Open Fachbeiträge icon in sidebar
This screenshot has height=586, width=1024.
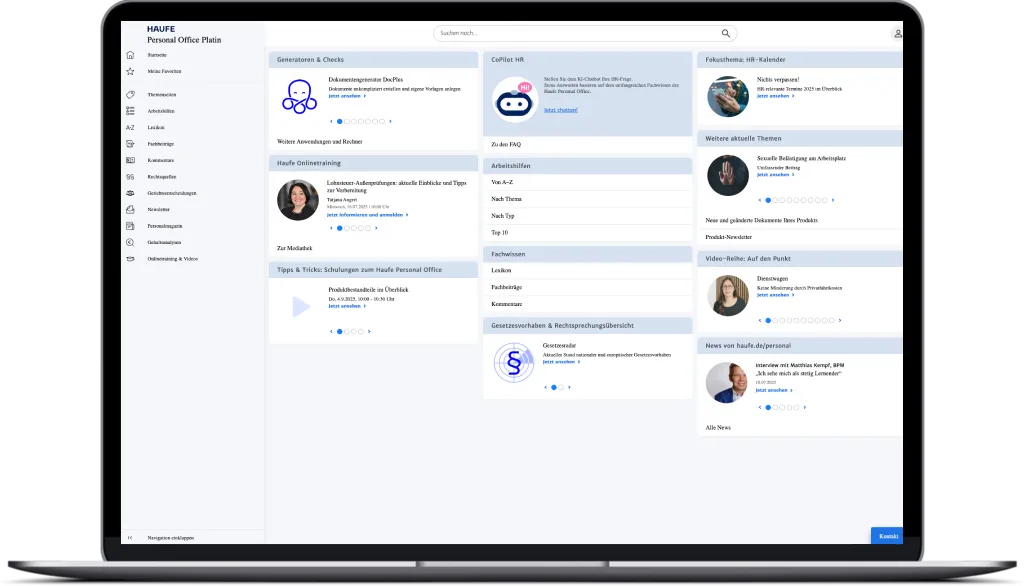click(130, 144)
